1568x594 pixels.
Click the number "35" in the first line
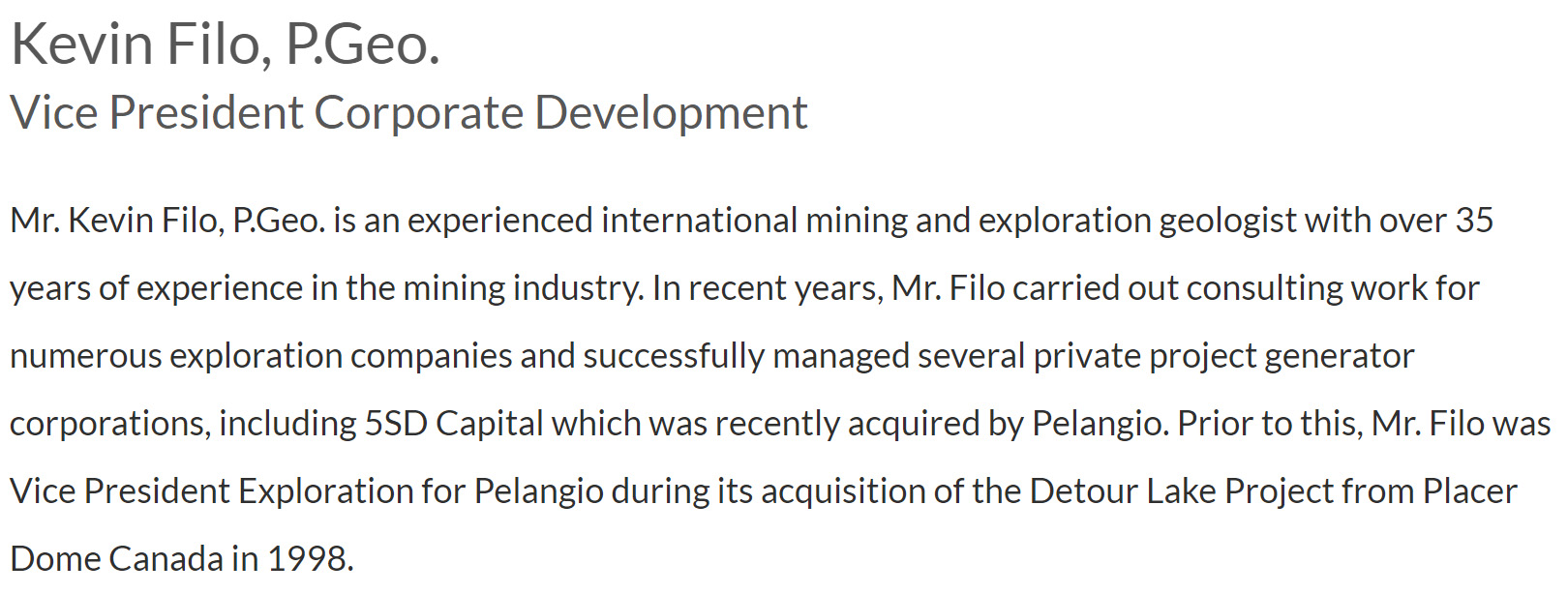(x=1474, y=221)
